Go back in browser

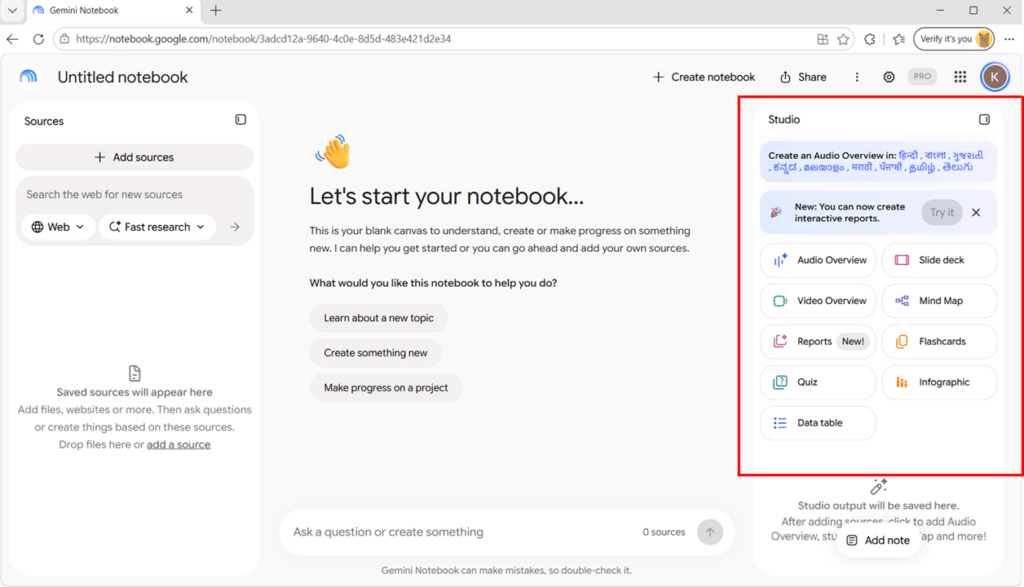[x=12, y=39]
